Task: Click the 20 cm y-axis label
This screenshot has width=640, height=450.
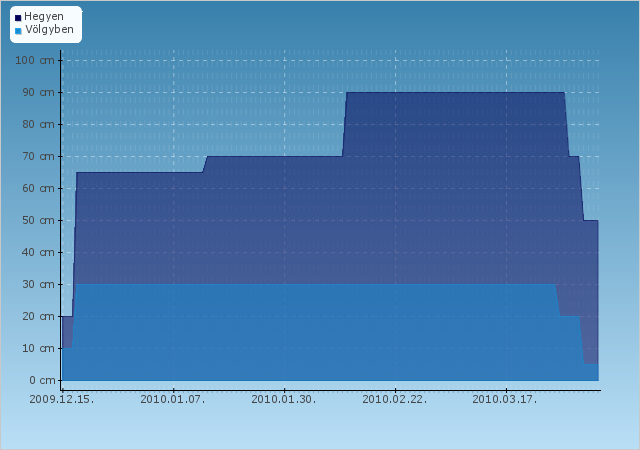Action: 38,316
